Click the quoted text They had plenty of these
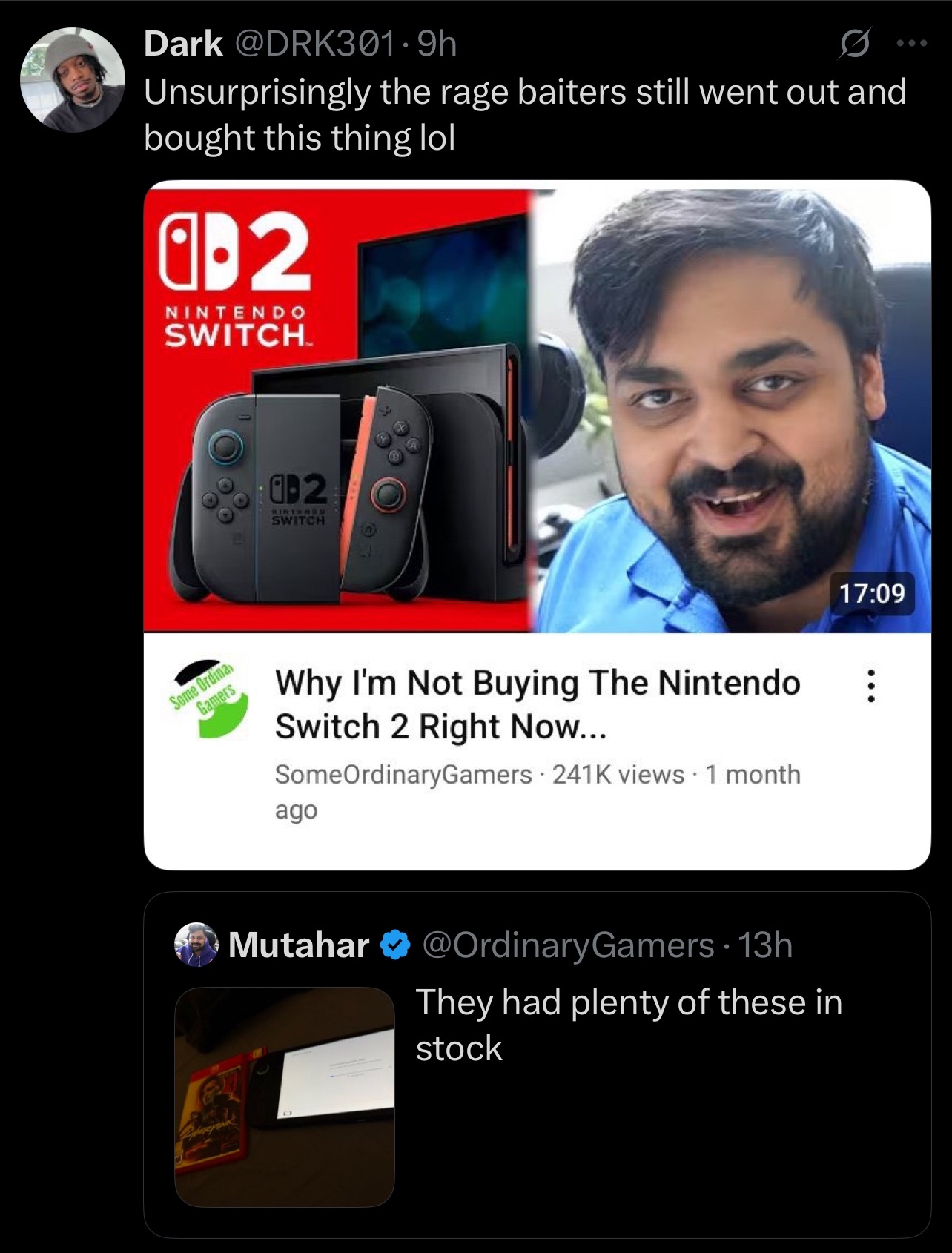The width and height of the screenshot is (952, 1253). [x=629, y=1025]
